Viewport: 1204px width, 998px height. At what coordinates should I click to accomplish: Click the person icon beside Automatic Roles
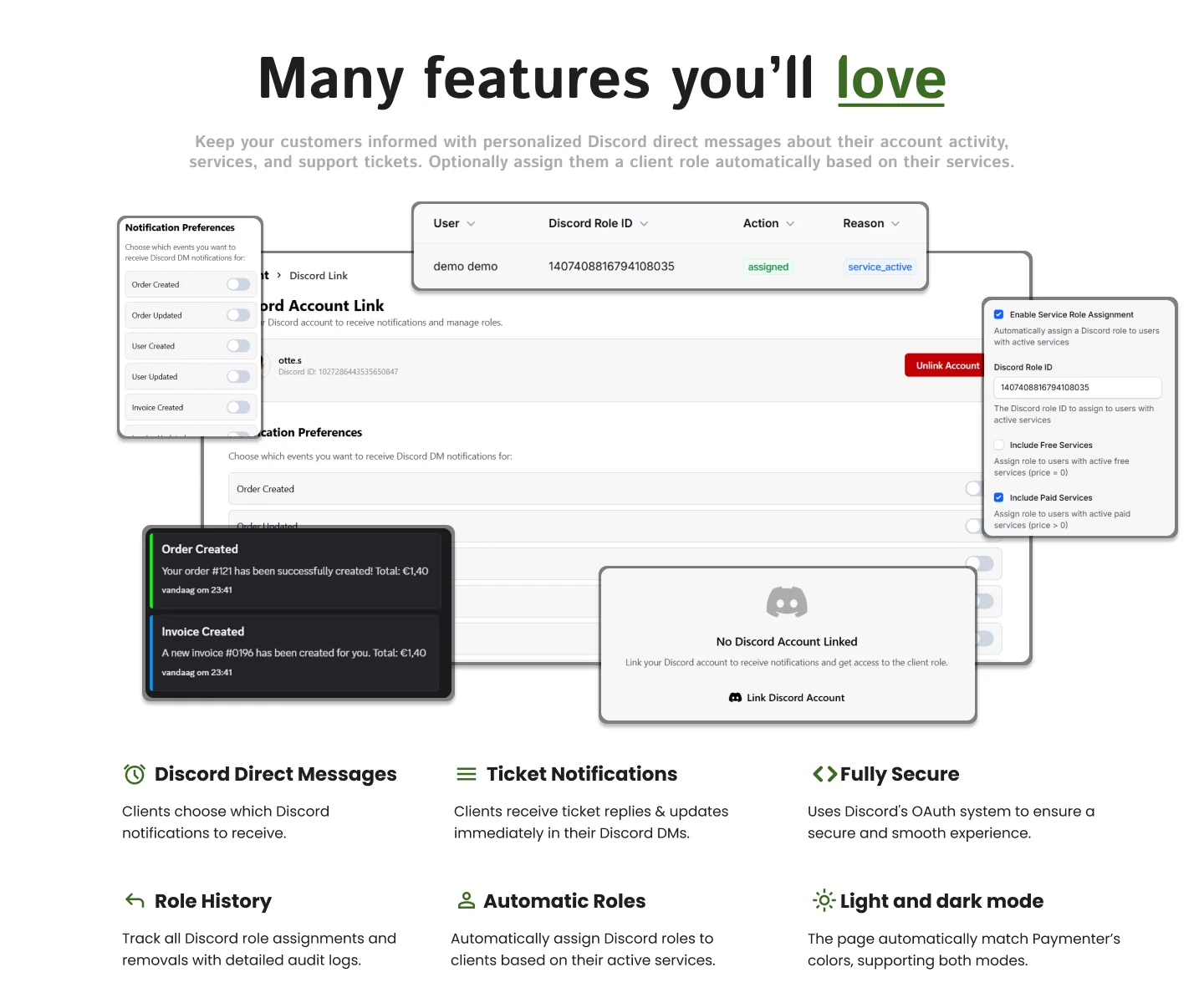(x=466, y=900)
